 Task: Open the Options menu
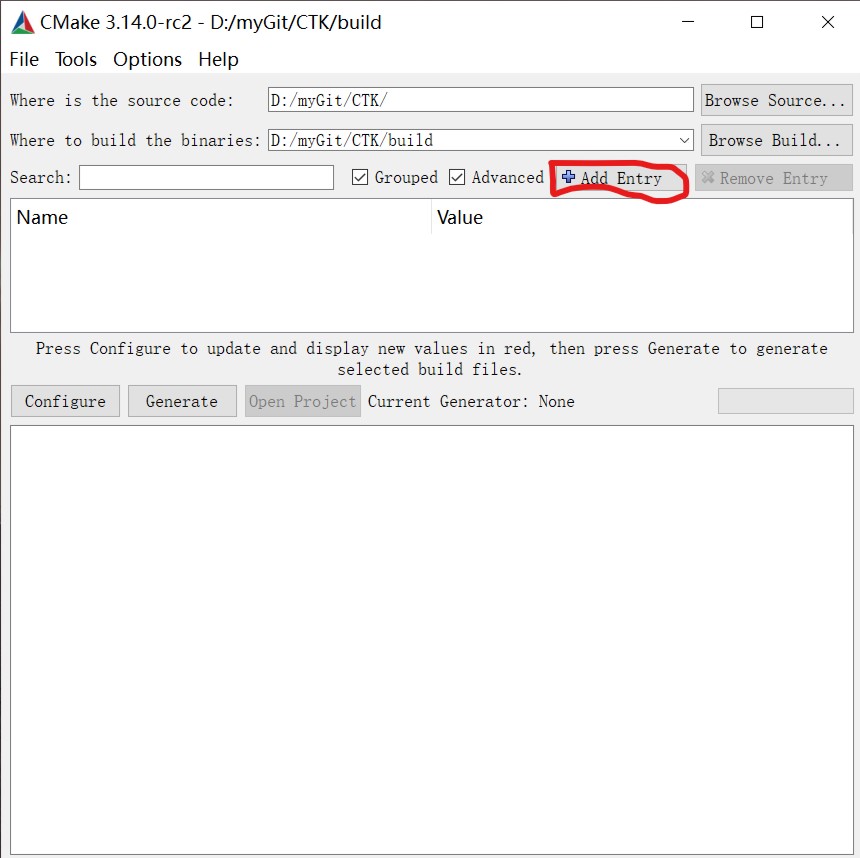pos(147,59)
